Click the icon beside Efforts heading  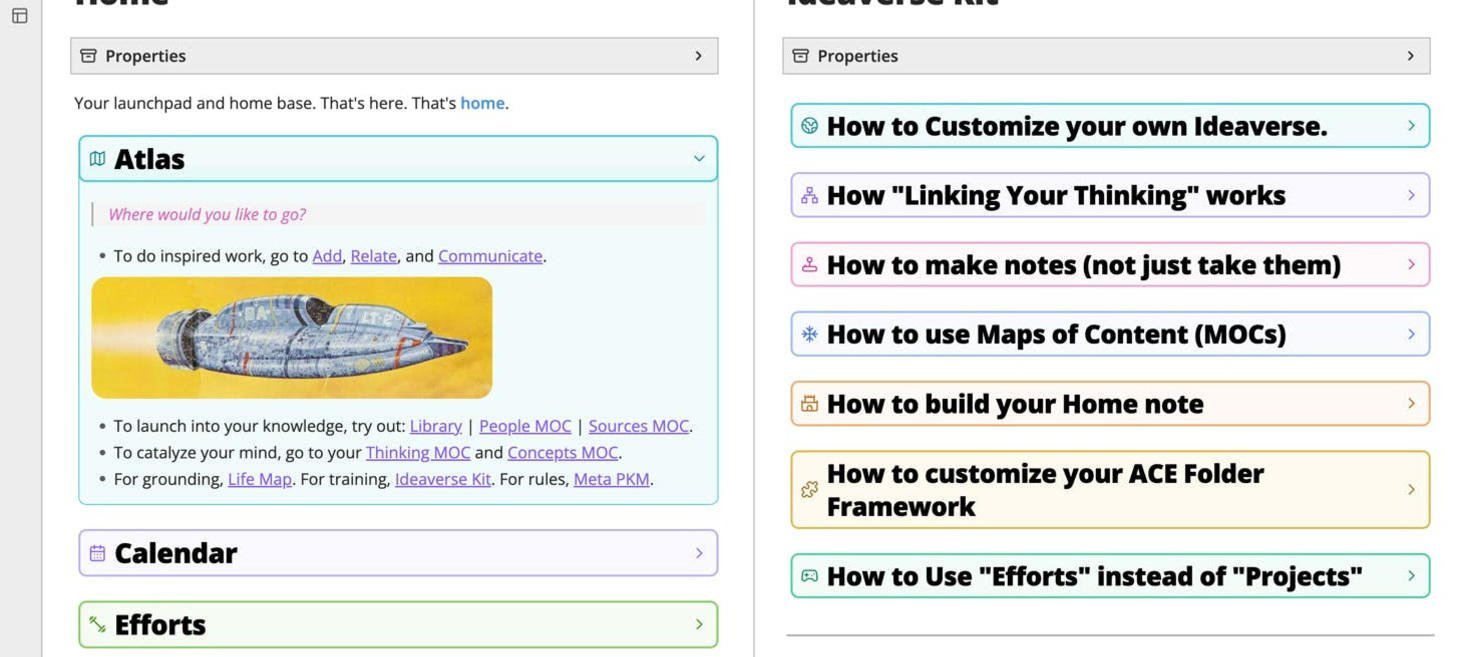click(x=97, y=625)
